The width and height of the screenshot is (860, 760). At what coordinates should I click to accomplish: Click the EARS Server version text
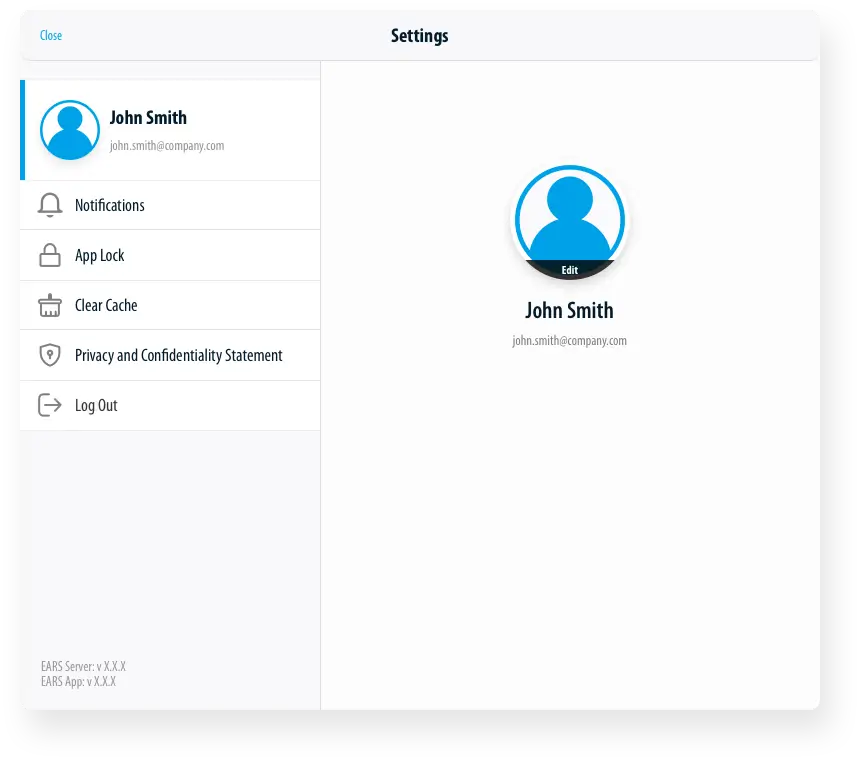tap(83, 666)
